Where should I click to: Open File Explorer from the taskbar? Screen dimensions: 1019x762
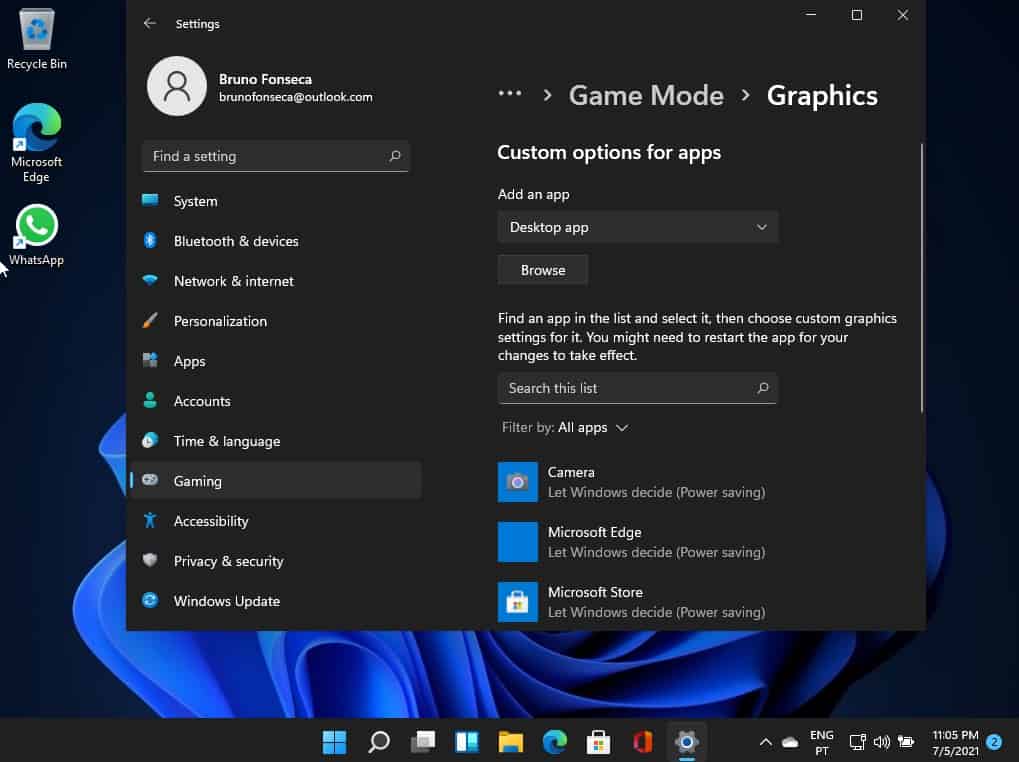tap(511, 741)
